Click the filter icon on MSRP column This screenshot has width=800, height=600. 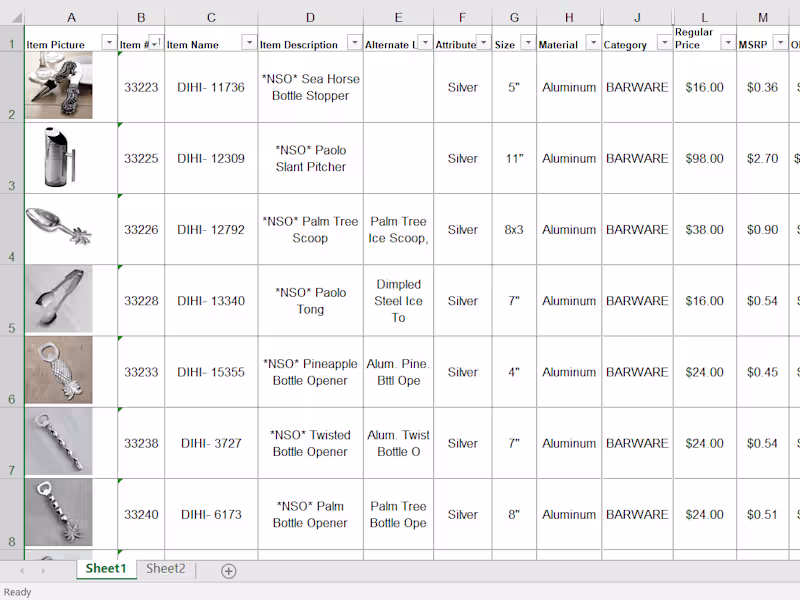[778, 43]
